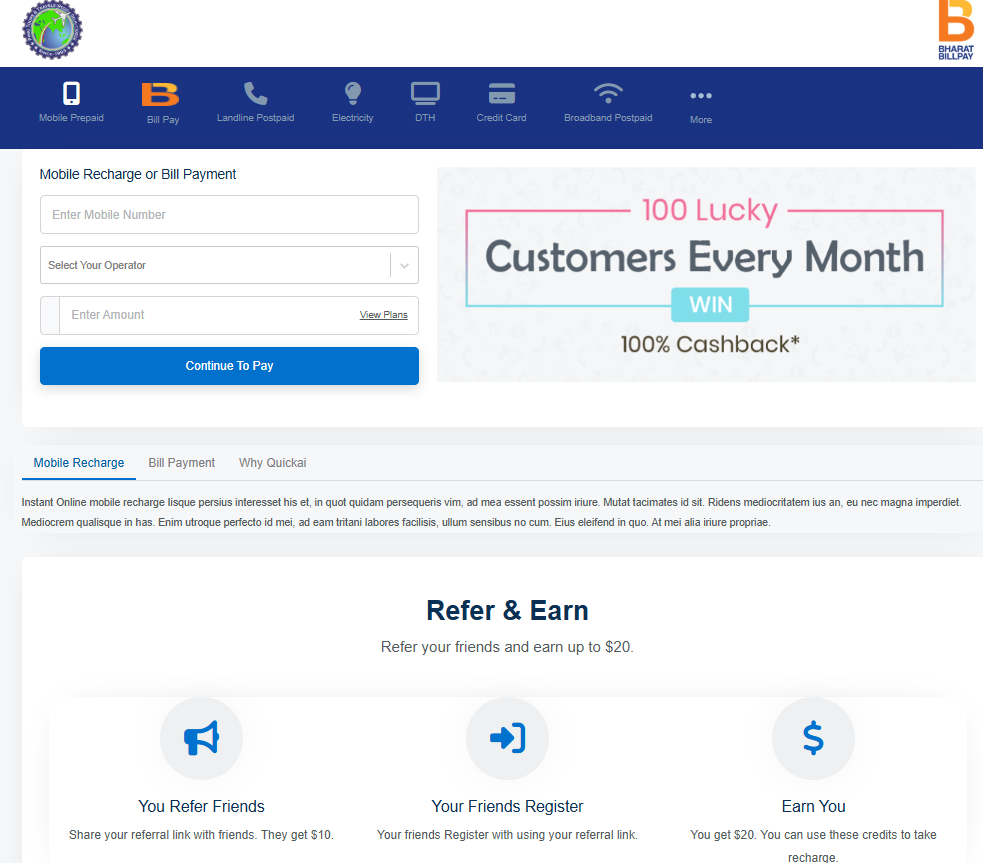Select the Mobile Prepaid phone icon
Image resolution: width=983 pixels, height=863 pixels.
[71, 93]
